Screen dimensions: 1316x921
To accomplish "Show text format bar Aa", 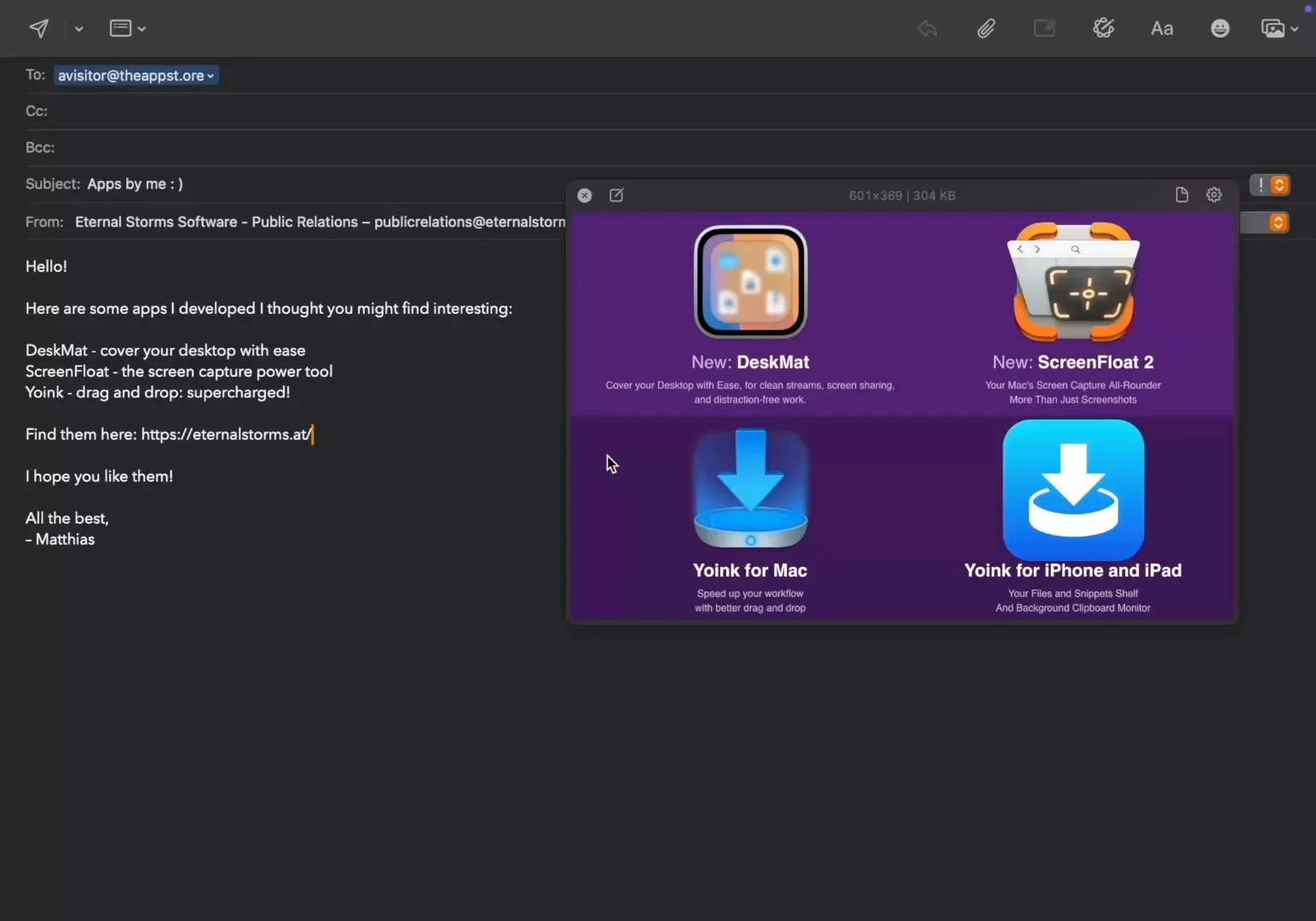I will coord(1162,28).
